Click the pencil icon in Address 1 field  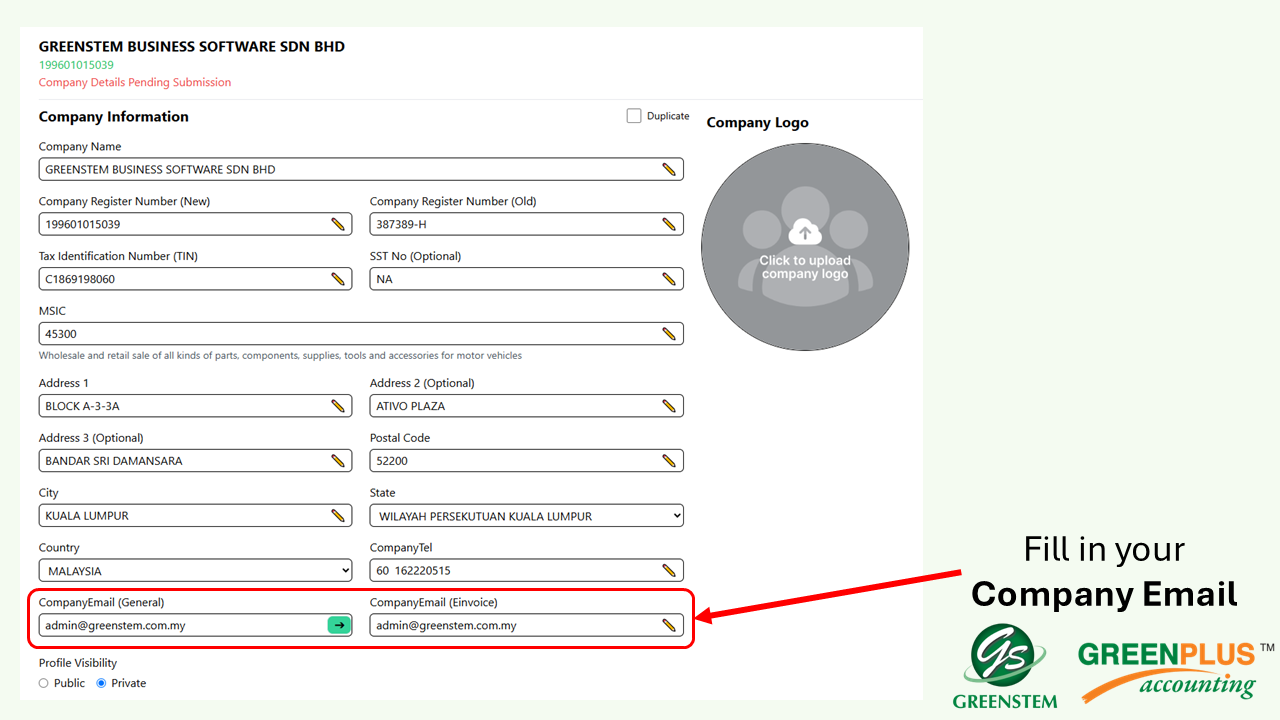tap(338, 406)
